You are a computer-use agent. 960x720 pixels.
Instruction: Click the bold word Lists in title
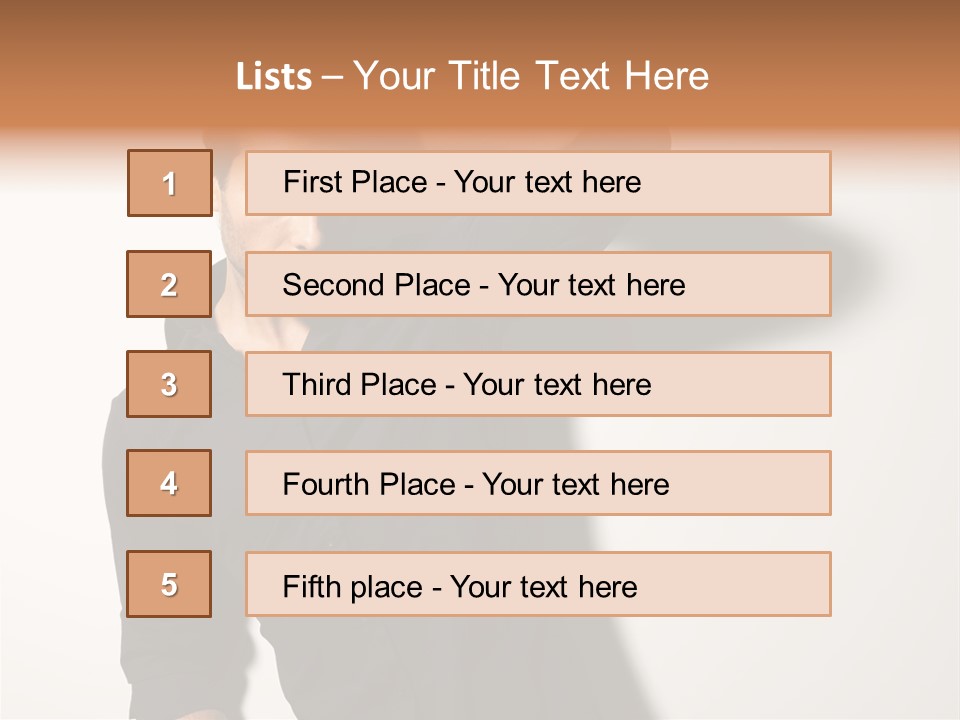[x=274, y=77]
